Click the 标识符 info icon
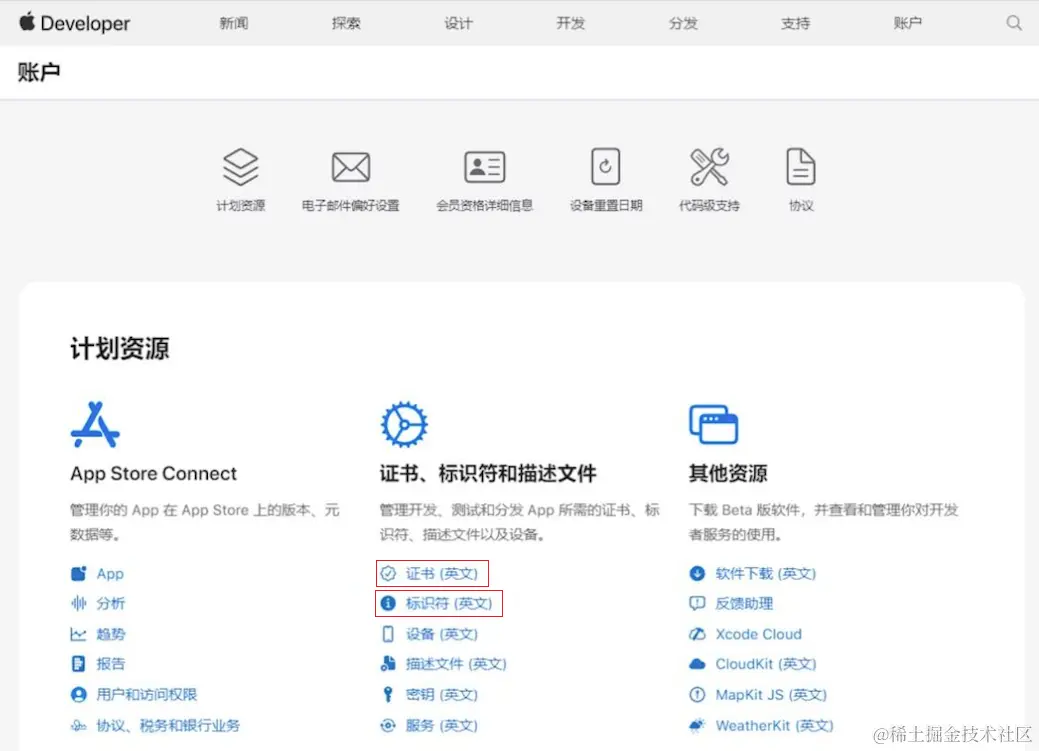 click(x=388, y=603)
